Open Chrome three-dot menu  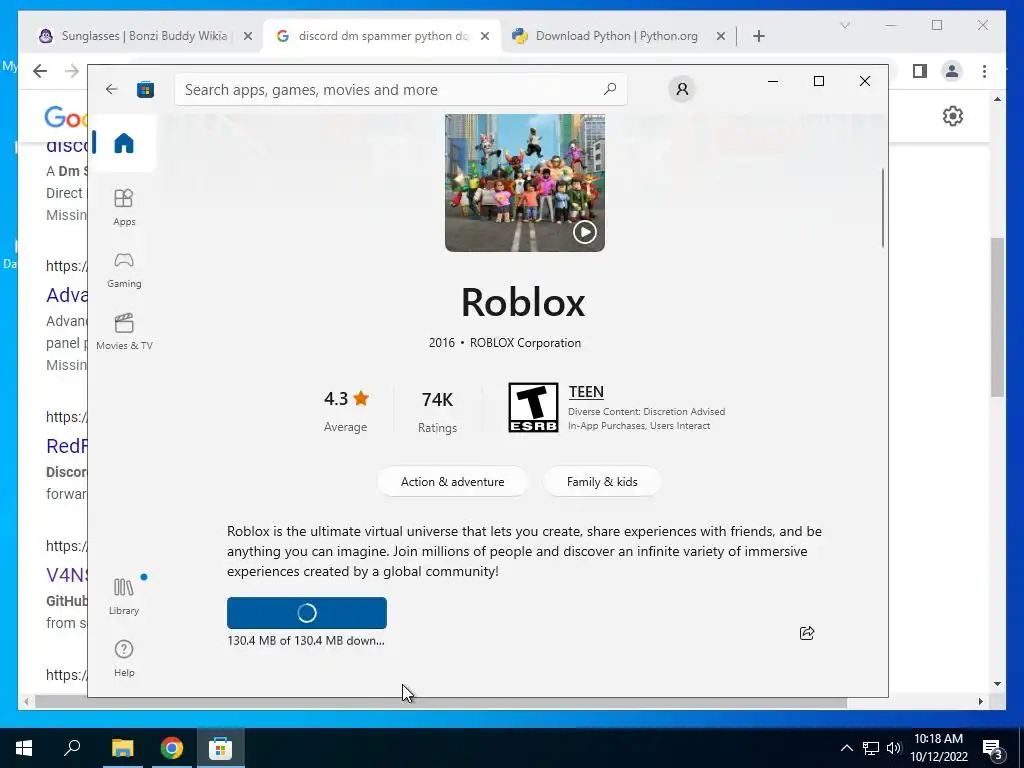984,71
